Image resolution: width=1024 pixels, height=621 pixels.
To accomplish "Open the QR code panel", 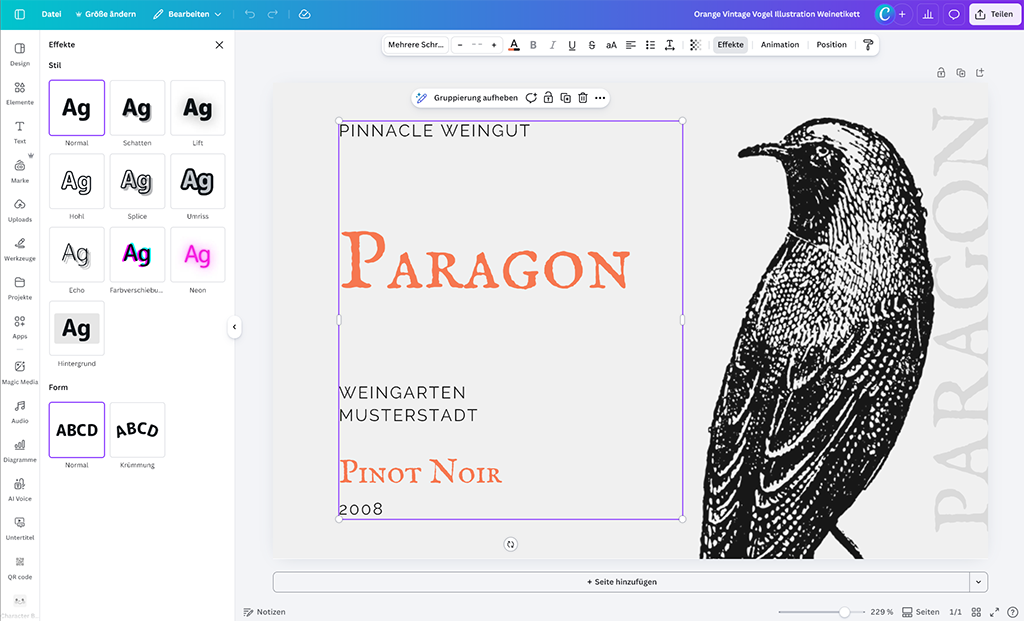I will (20, 568).
